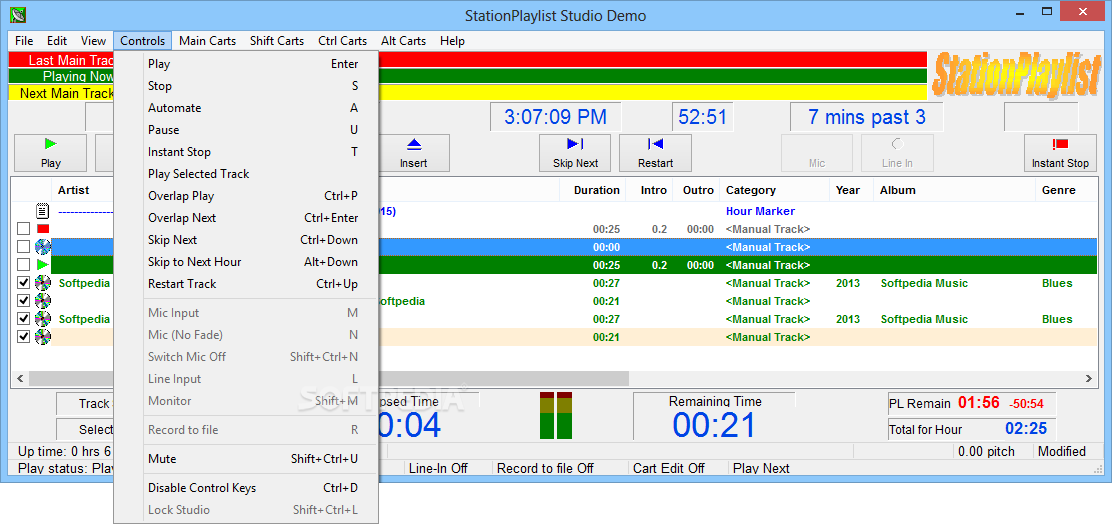Choose Play Selected Track menu entry
The width and height of the screenshot is (1112, 524).
(246, 174)
